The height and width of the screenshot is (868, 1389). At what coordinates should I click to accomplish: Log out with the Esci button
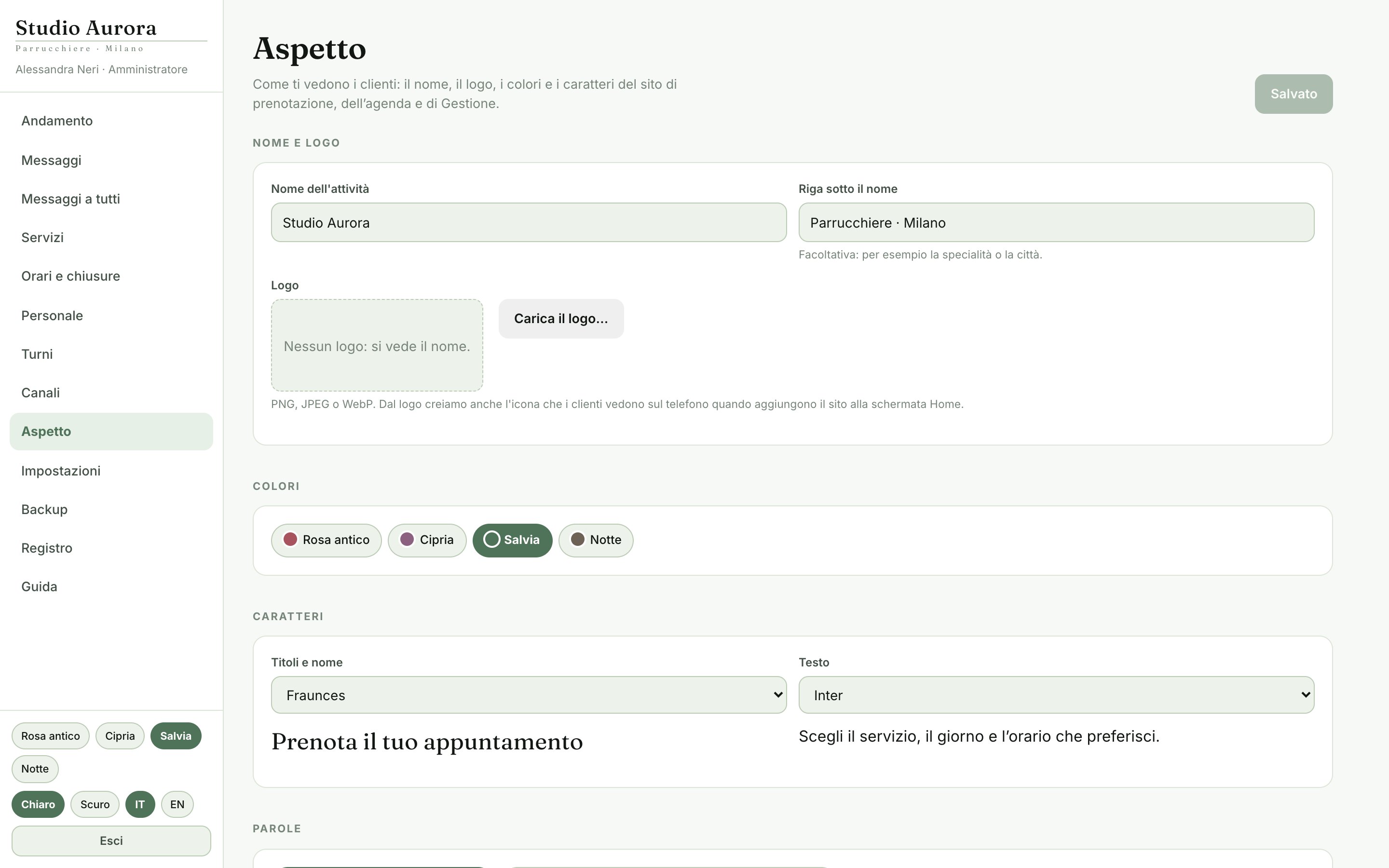point(111,841)
